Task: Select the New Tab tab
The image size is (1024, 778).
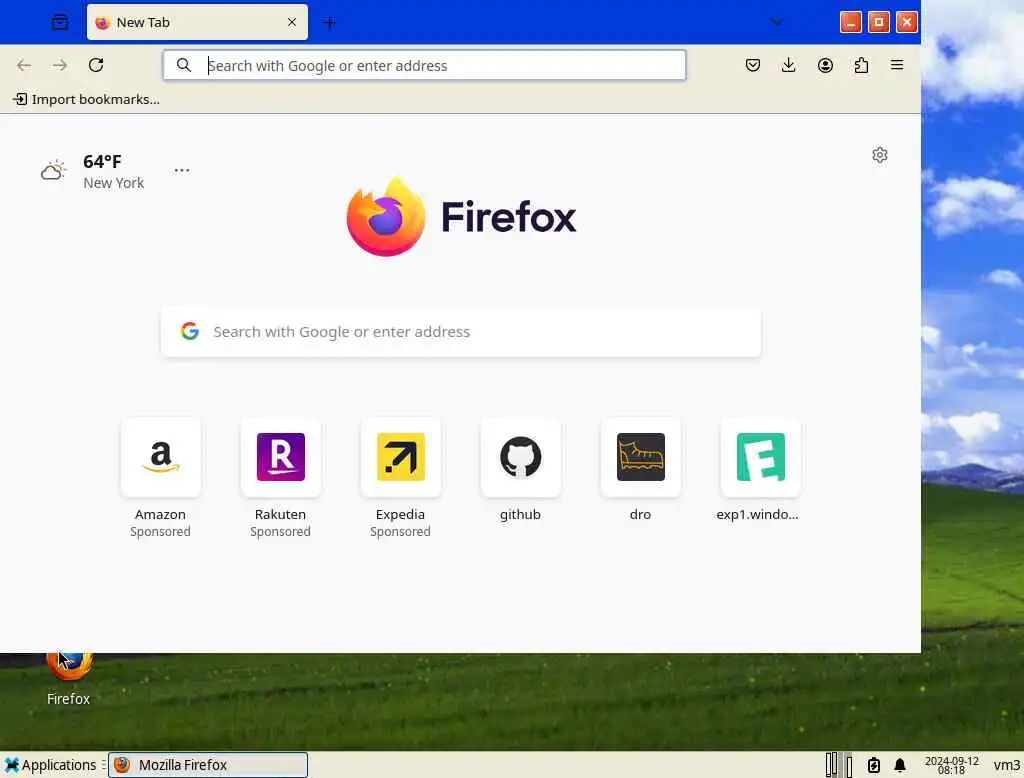Action: 197,22
